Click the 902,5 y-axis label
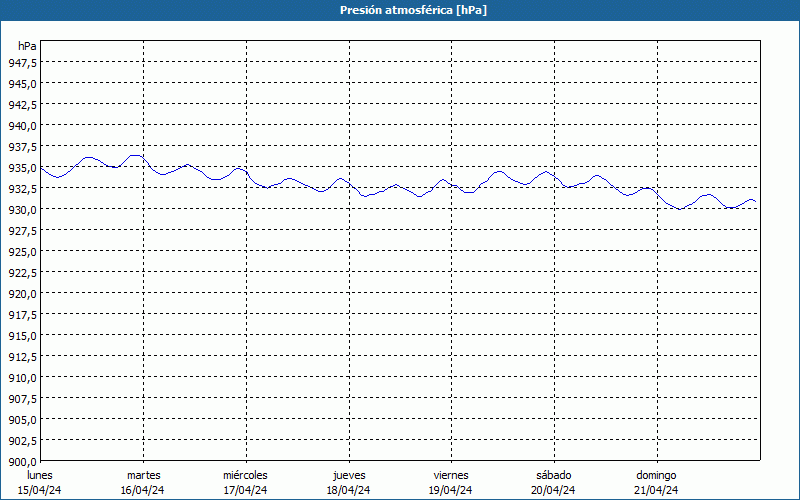The image size is (800, 500). 23,440
